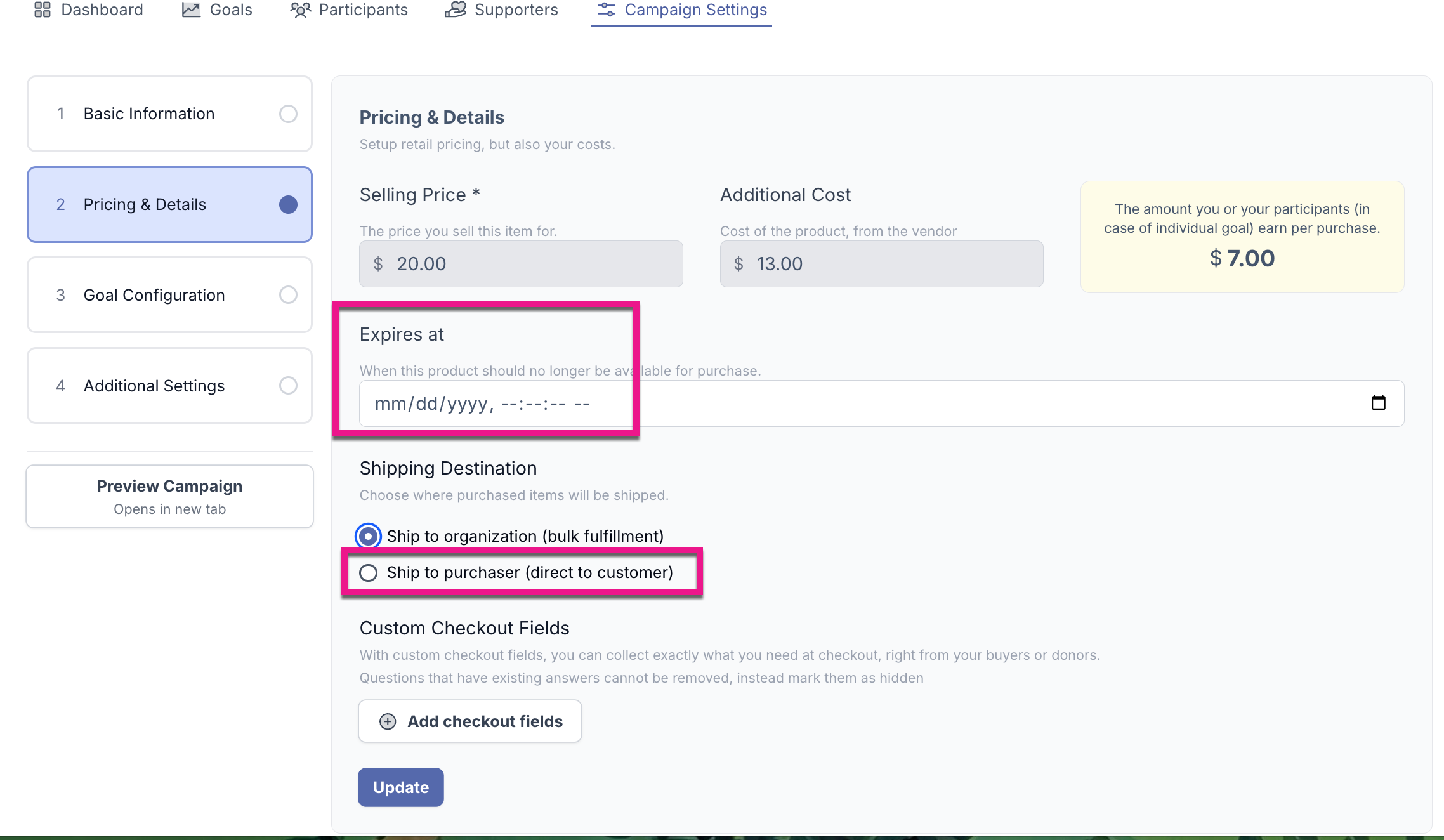This screenshot has height=840, width=1444.
Task: Open the Pricing & Details step
Action: pos(169,204)
